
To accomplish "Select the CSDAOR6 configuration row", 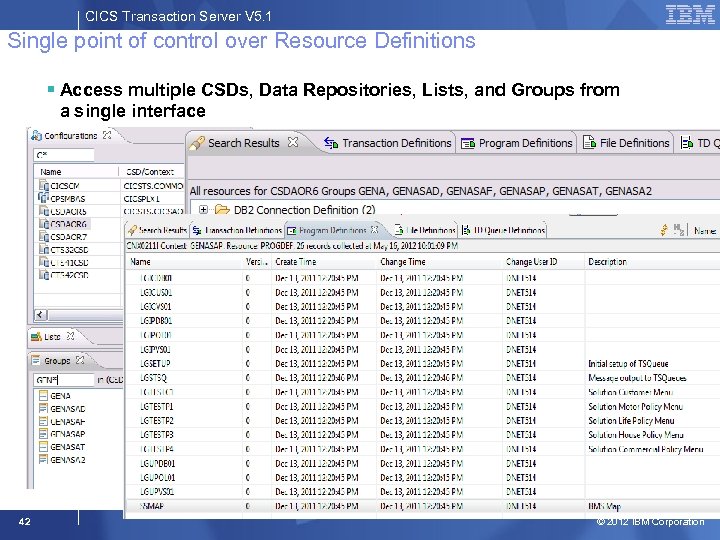I will point(69,224).
